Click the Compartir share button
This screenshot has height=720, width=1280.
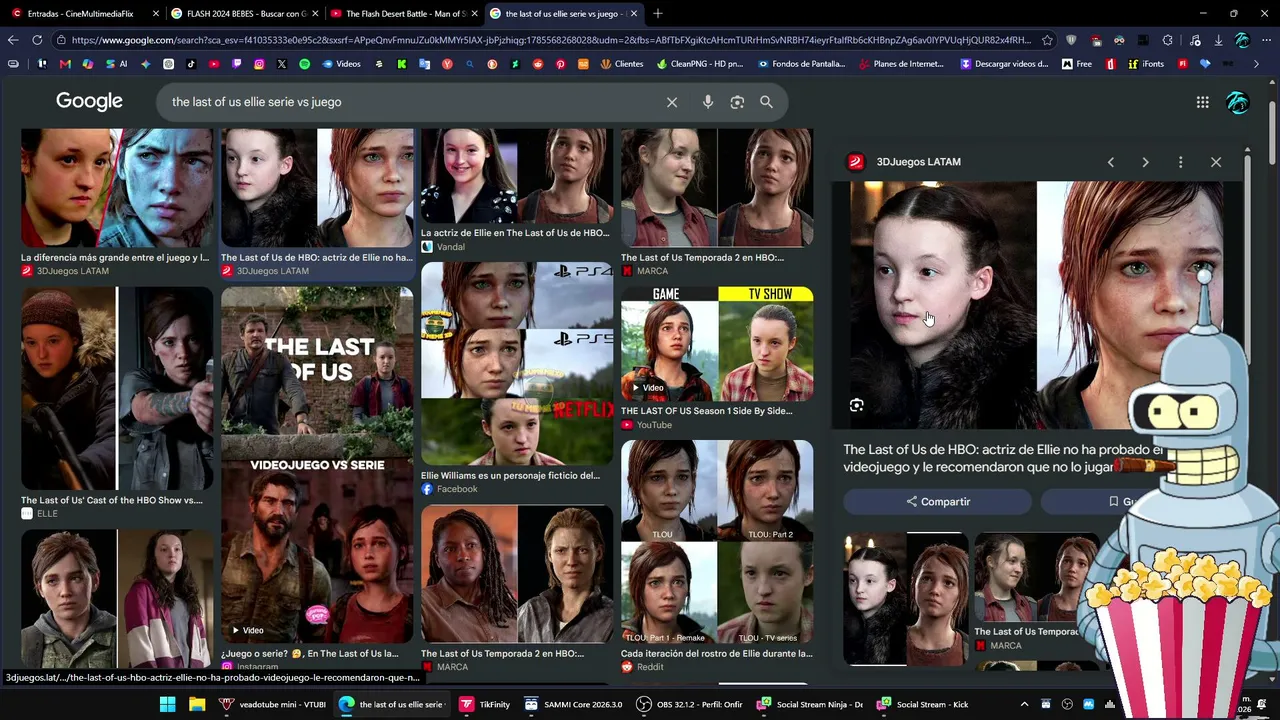(x=938, y=502)
